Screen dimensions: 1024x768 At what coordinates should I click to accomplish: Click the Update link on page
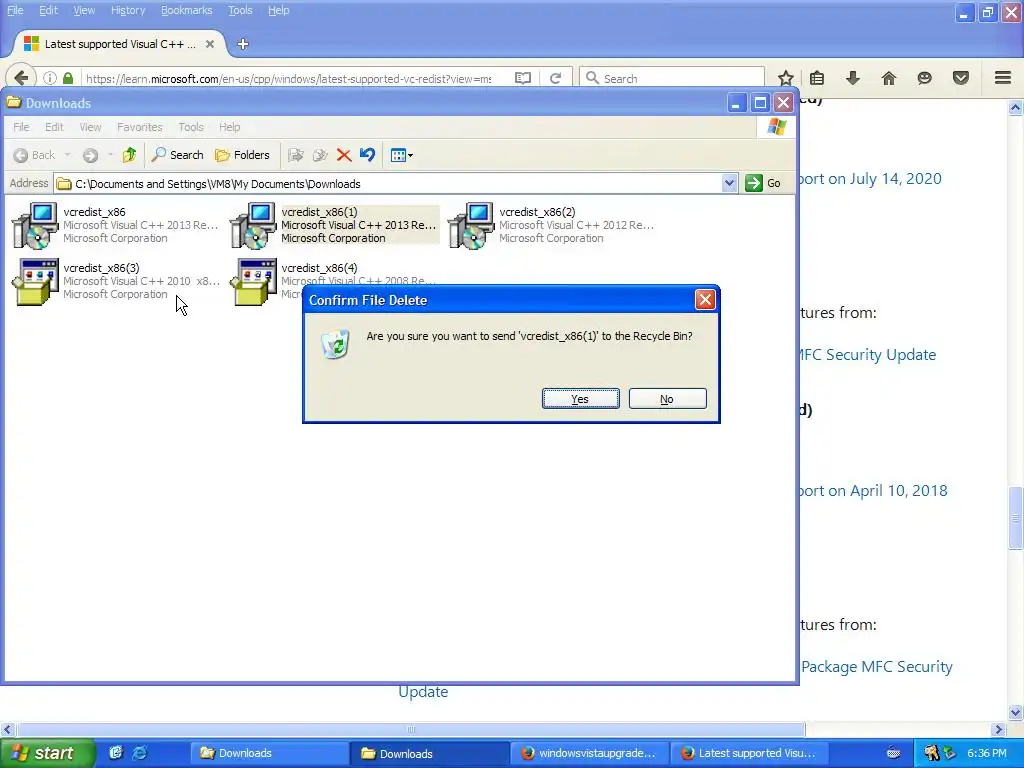pyautogui.click(x=423, y=692)
